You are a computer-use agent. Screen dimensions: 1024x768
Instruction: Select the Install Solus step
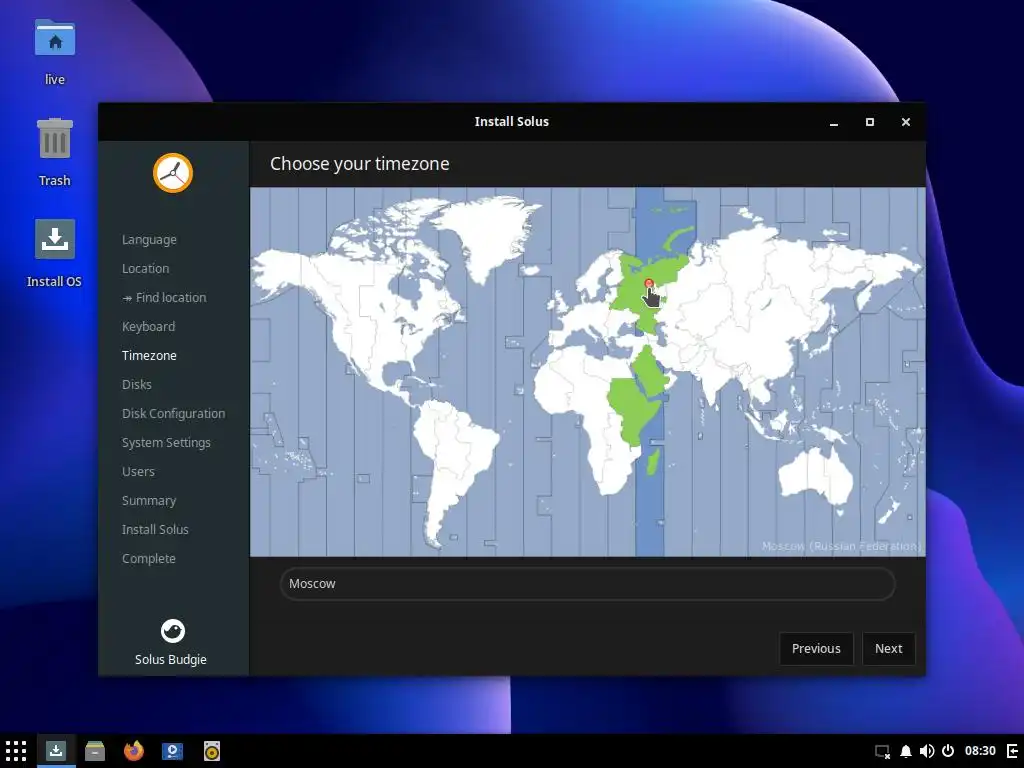coord(155,530)
